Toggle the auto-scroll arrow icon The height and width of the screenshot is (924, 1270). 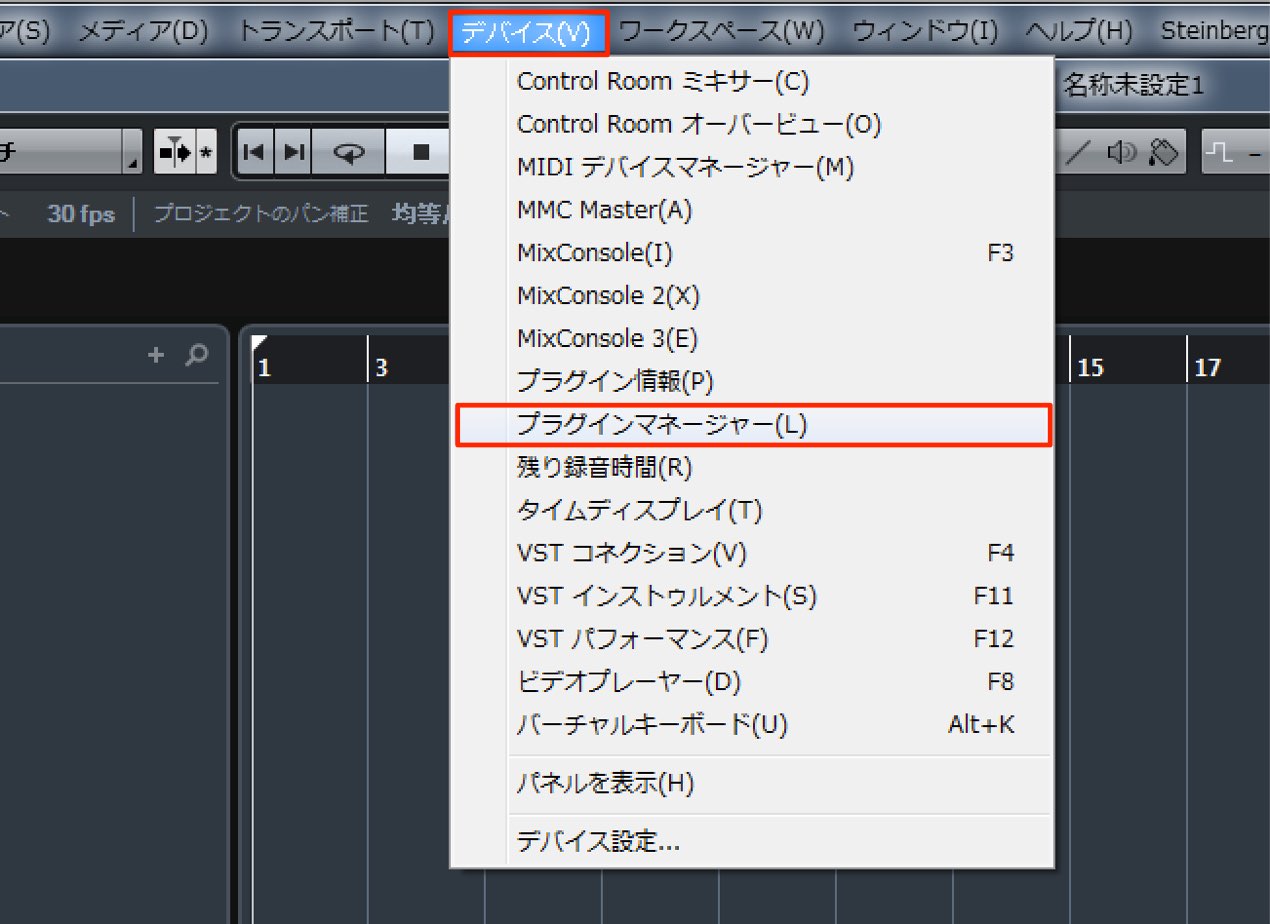174,152
